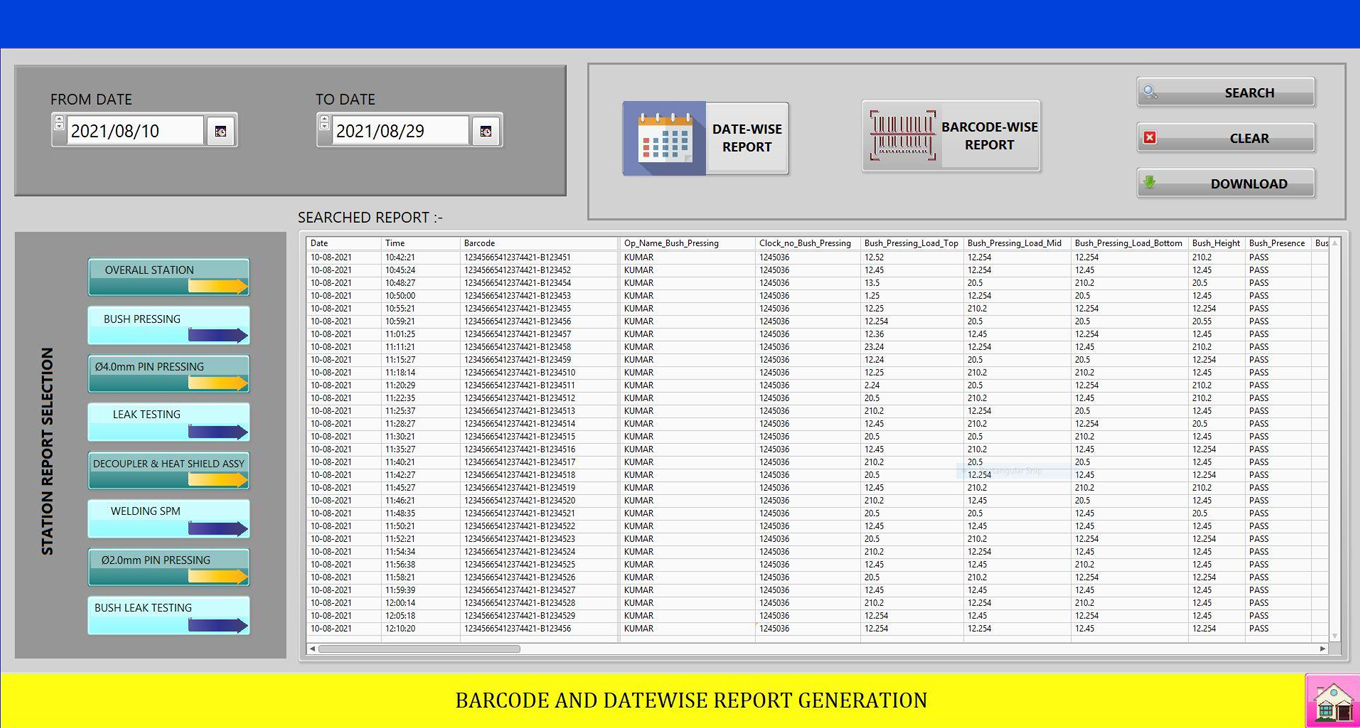Screen dimensions: 1360x728
Task: Select the Date-Wise Report calendar icon
Action: [x=665, y=139]
